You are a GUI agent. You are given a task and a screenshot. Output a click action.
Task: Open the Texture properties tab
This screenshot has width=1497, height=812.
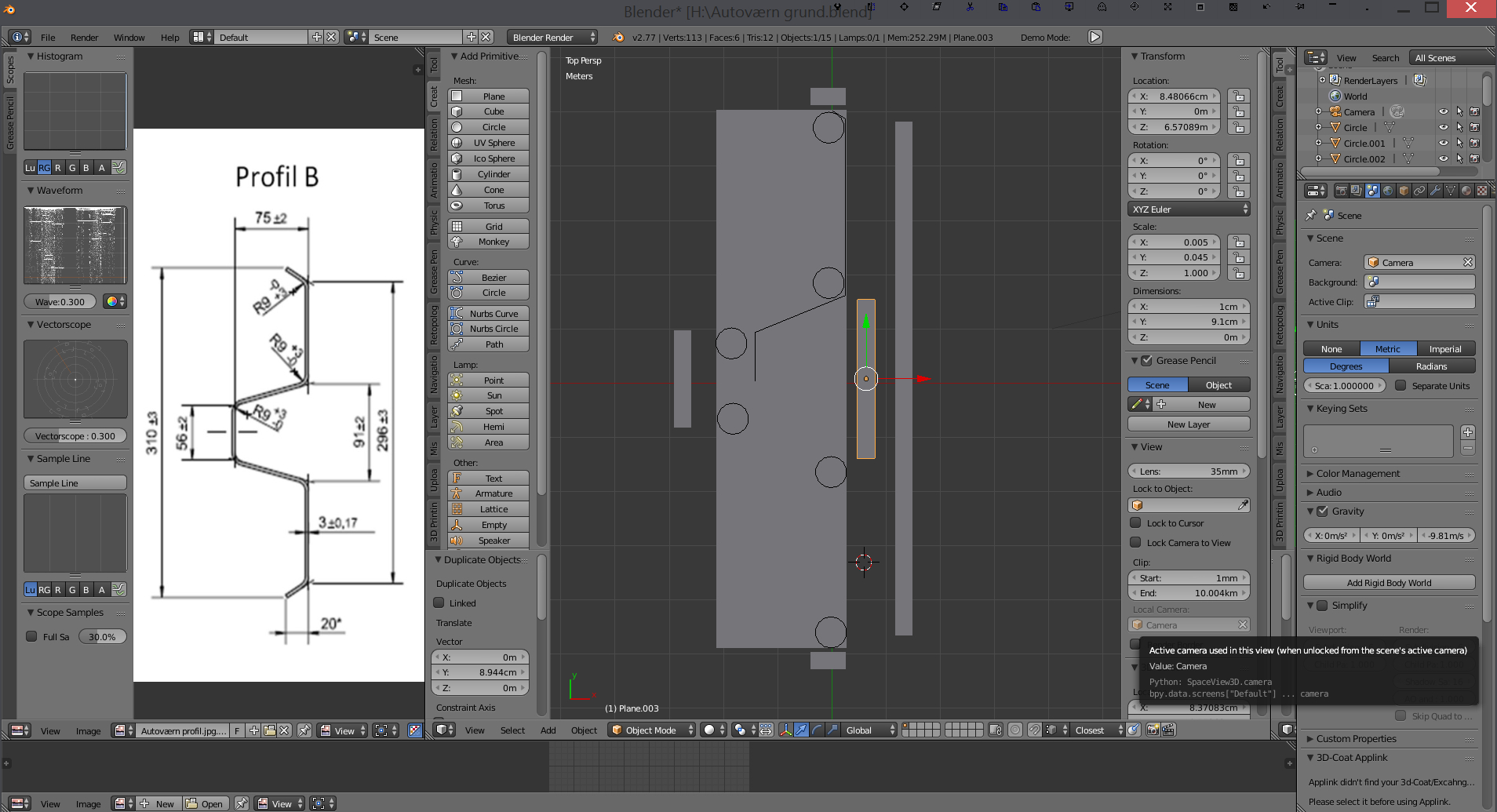pyautogui.click(x=1482, y=191)
